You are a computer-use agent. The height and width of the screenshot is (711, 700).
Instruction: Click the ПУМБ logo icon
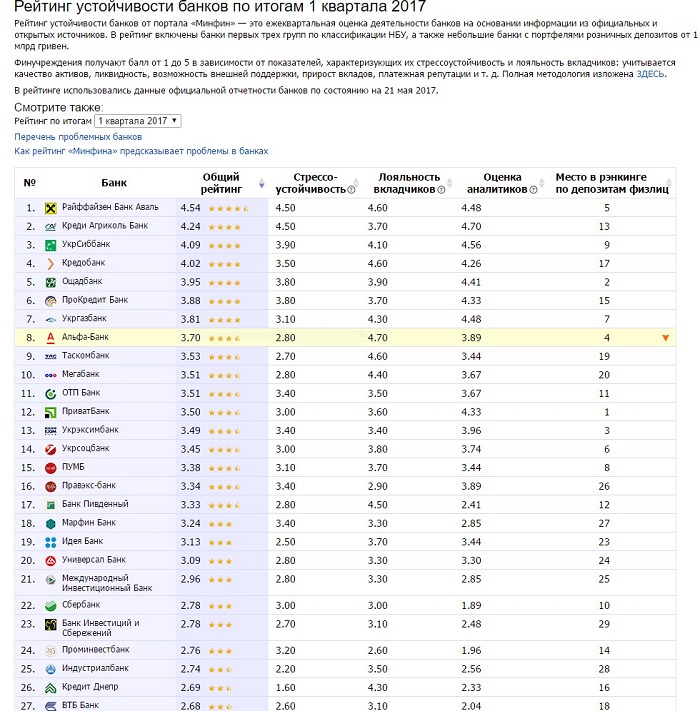point(50,468)
